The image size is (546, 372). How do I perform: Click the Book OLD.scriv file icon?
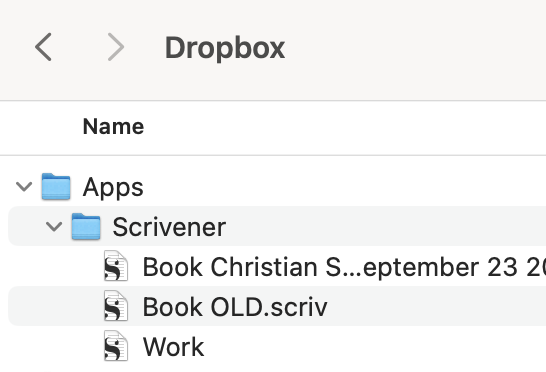click(x=116, y=306)
